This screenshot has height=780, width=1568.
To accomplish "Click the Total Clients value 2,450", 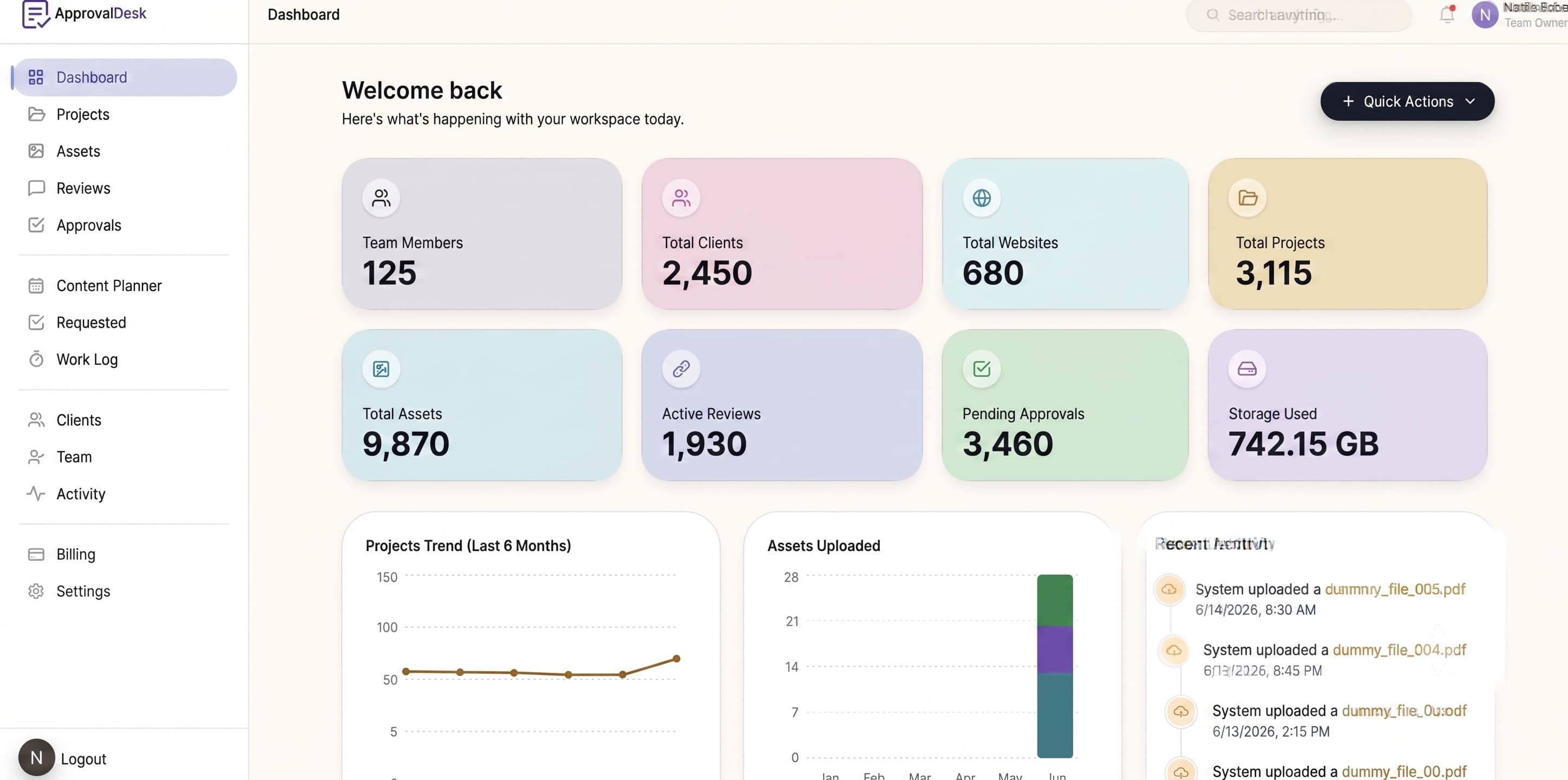I will (x=707, y=273).
